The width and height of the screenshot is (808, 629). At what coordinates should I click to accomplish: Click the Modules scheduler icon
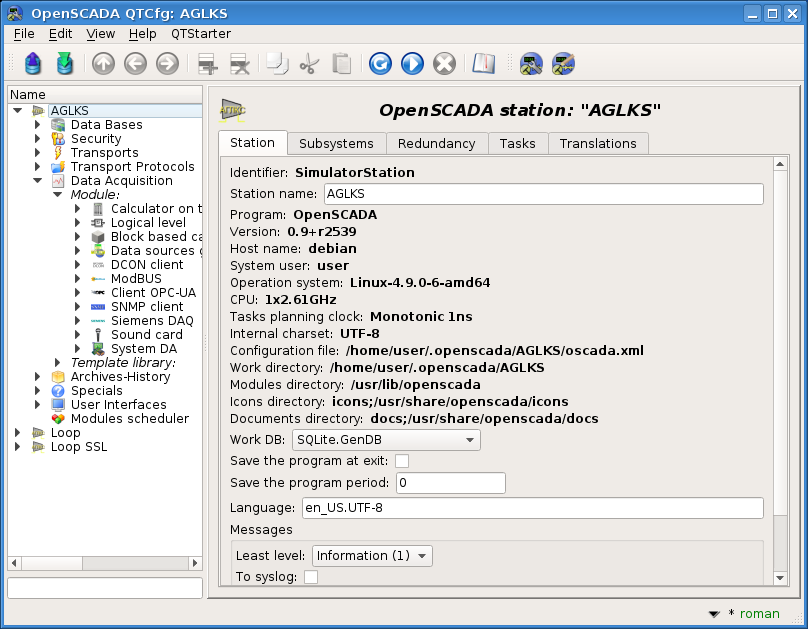[x=58, y=418]
